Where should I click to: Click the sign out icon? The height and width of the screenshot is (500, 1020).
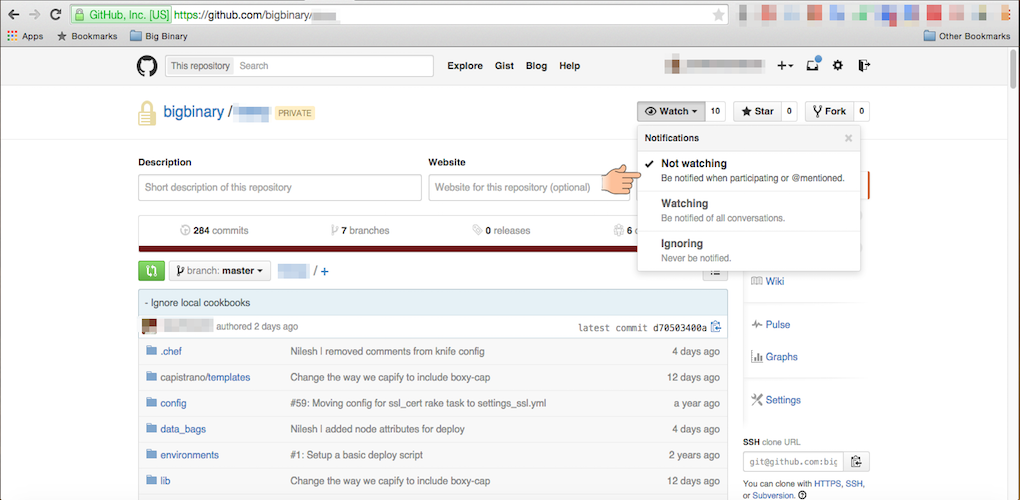864,65
